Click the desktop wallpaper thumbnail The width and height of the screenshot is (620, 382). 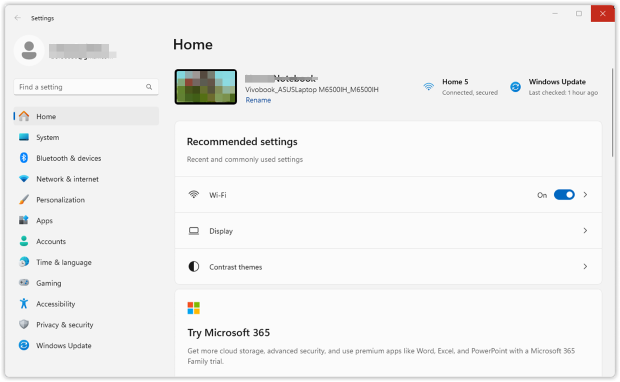tap(206, 87)
